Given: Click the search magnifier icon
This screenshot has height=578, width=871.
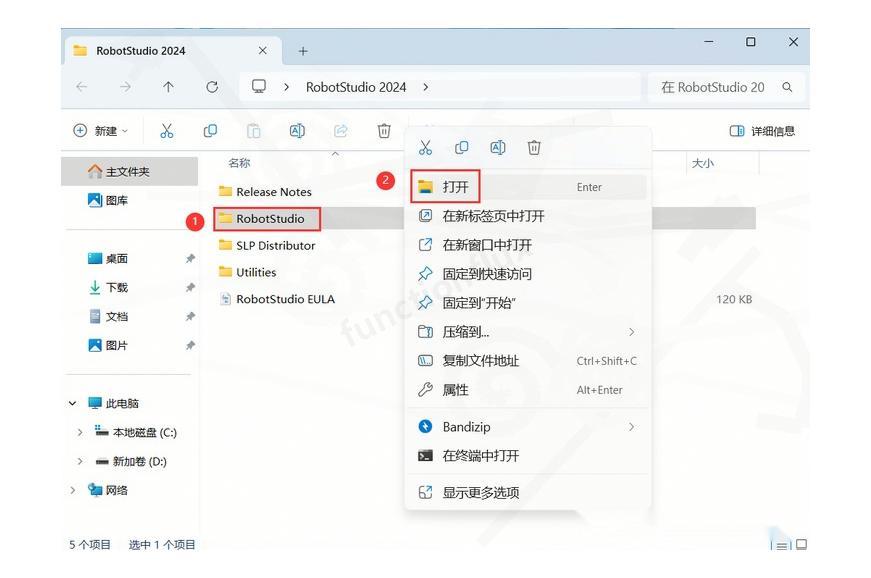Looking at the screenshot, I should coord(787,87).
